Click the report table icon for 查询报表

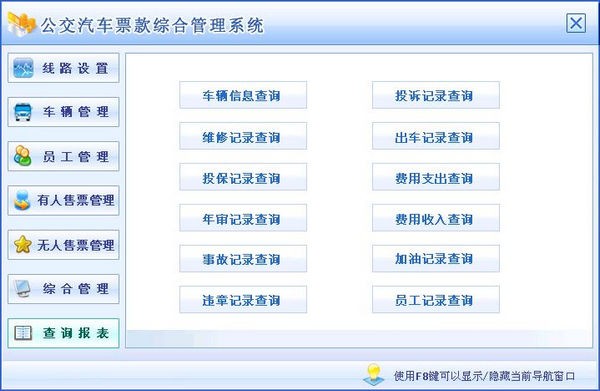(23, 333)
